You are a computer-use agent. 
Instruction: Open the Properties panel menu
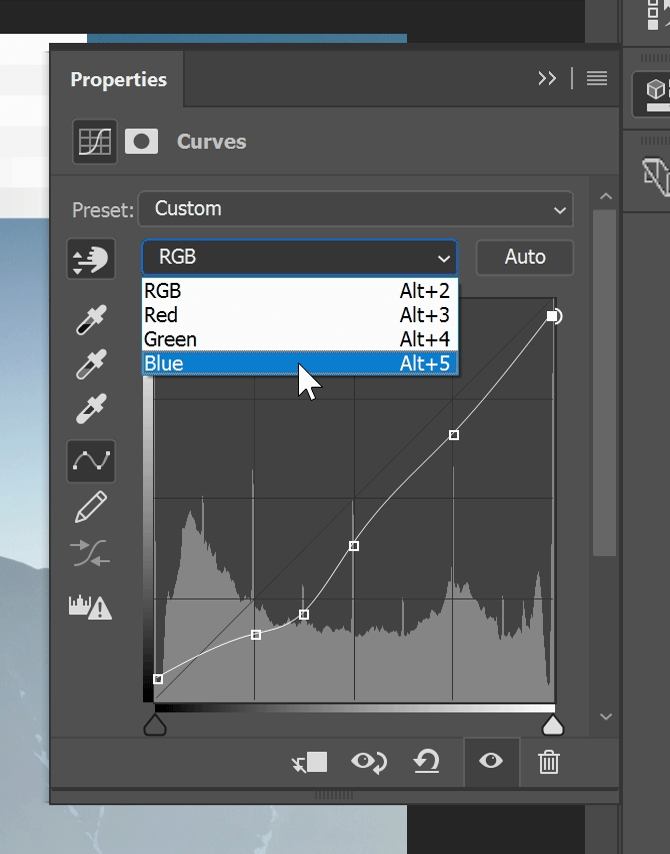click(596, 78)
